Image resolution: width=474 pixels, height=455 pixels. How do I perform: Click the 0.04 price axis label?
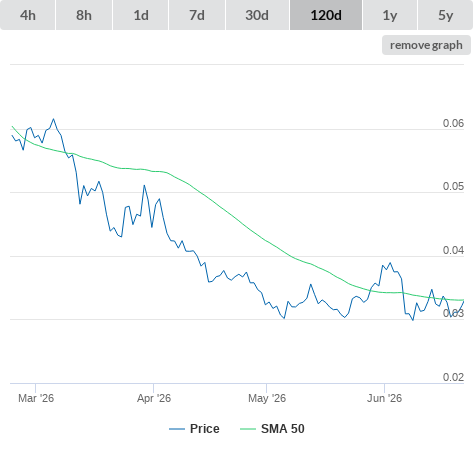[453, 250]
